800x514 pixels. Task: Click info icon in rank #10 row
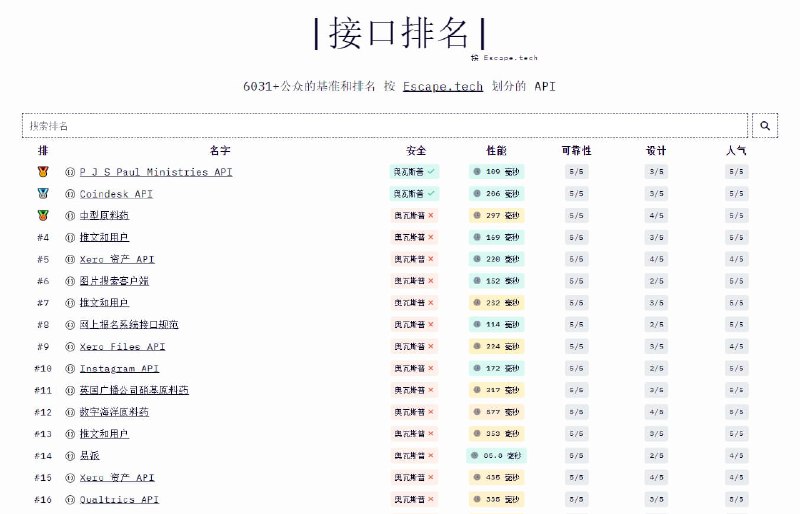coord(70,369)
